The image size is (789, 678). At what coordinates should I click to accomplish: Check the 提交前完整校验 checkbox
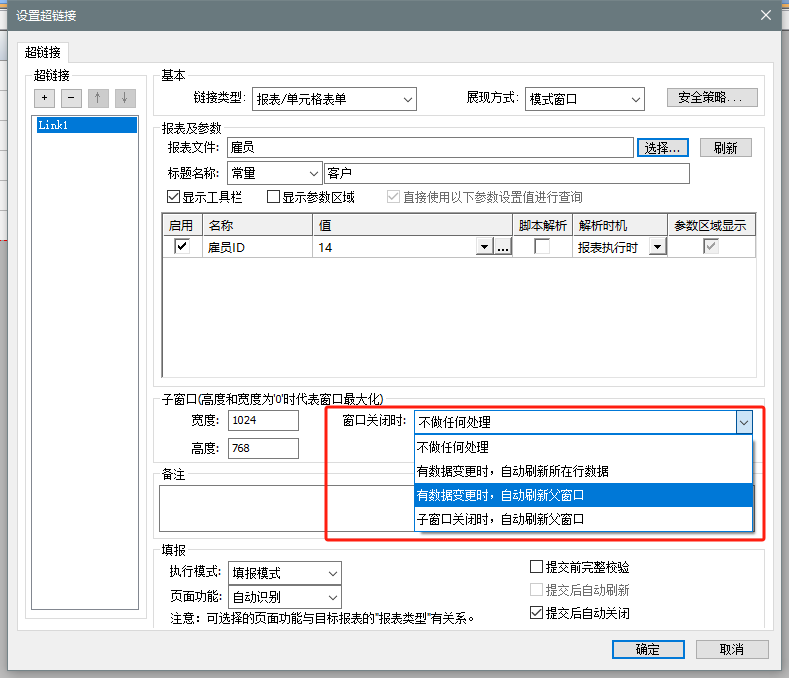[x=537, y=567]
